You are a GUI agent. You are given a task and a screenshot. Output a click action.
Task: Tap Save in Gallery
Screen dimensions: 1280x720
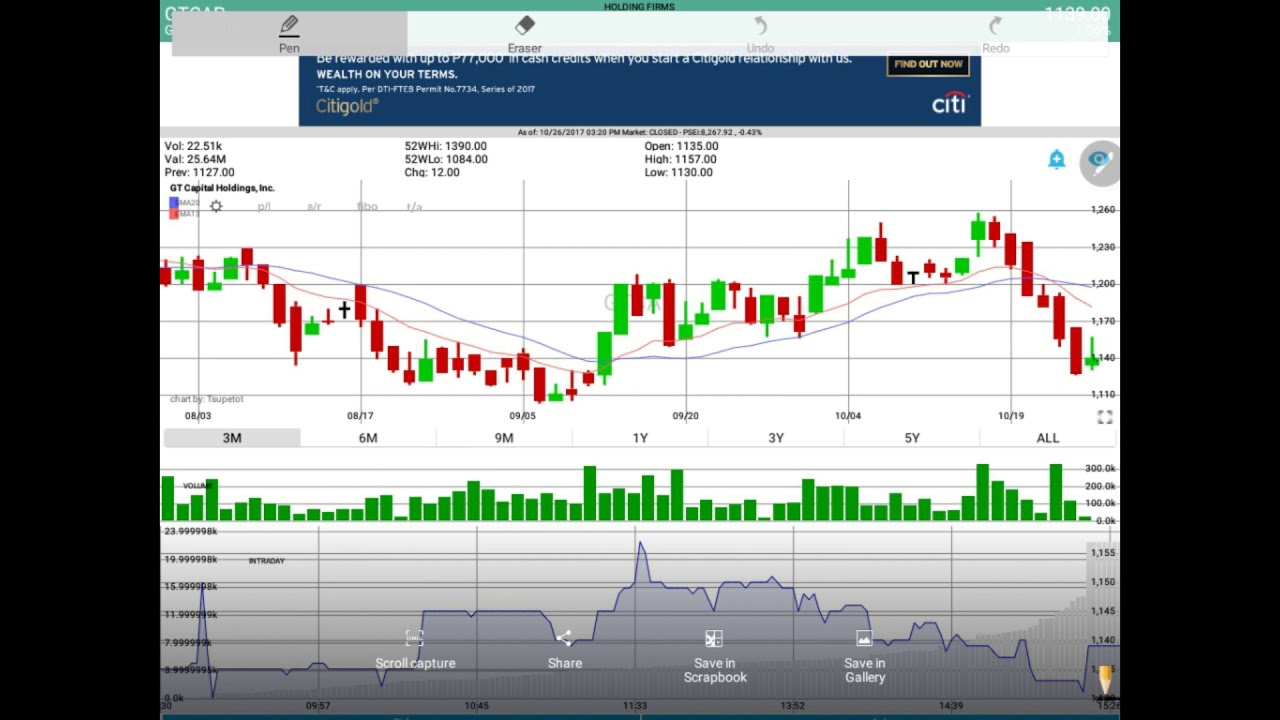tap(865, 657)
